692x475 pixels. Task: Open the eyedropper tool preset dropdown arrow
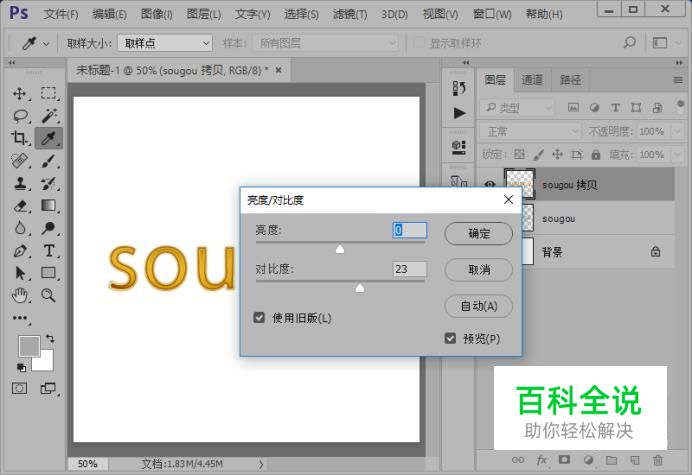pos(46,43)
